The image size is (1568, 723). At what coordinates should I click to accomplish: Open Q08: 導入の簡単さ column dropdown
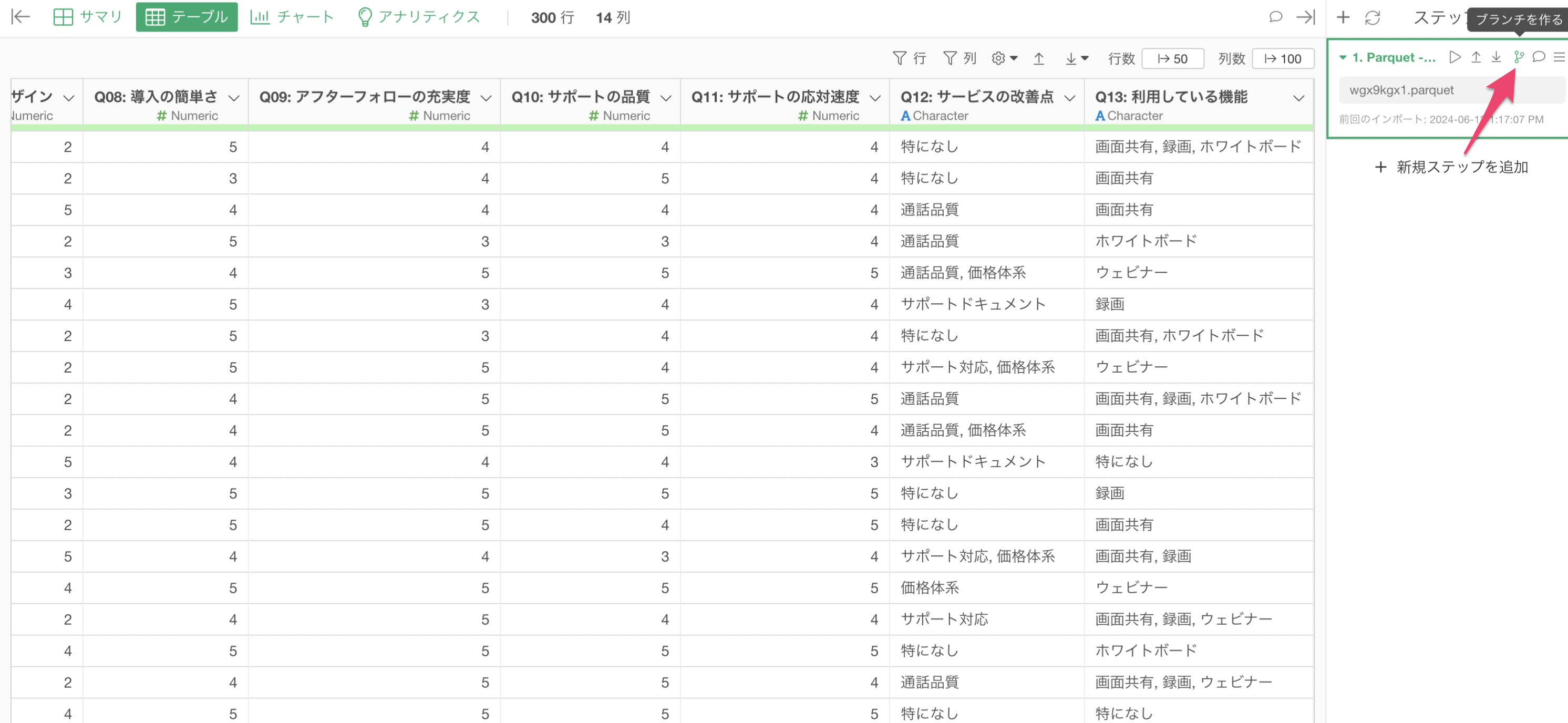click(234, 98)
